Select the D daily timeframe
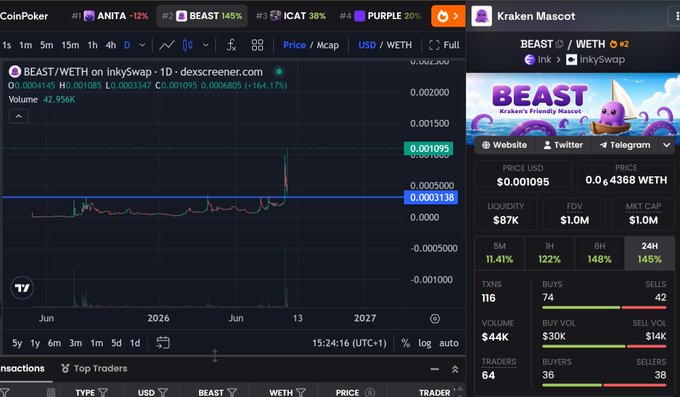 pos(127,45)
